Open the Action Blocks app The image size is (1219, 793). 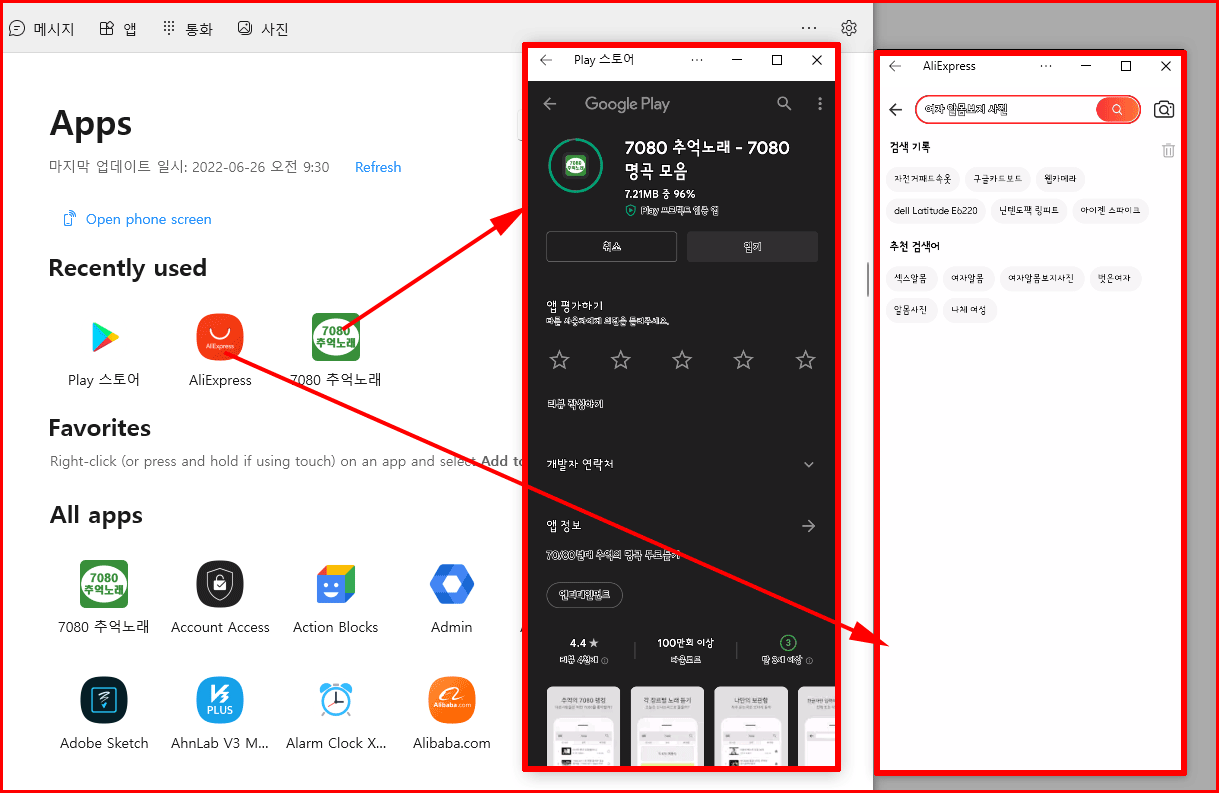click(336, 584)
